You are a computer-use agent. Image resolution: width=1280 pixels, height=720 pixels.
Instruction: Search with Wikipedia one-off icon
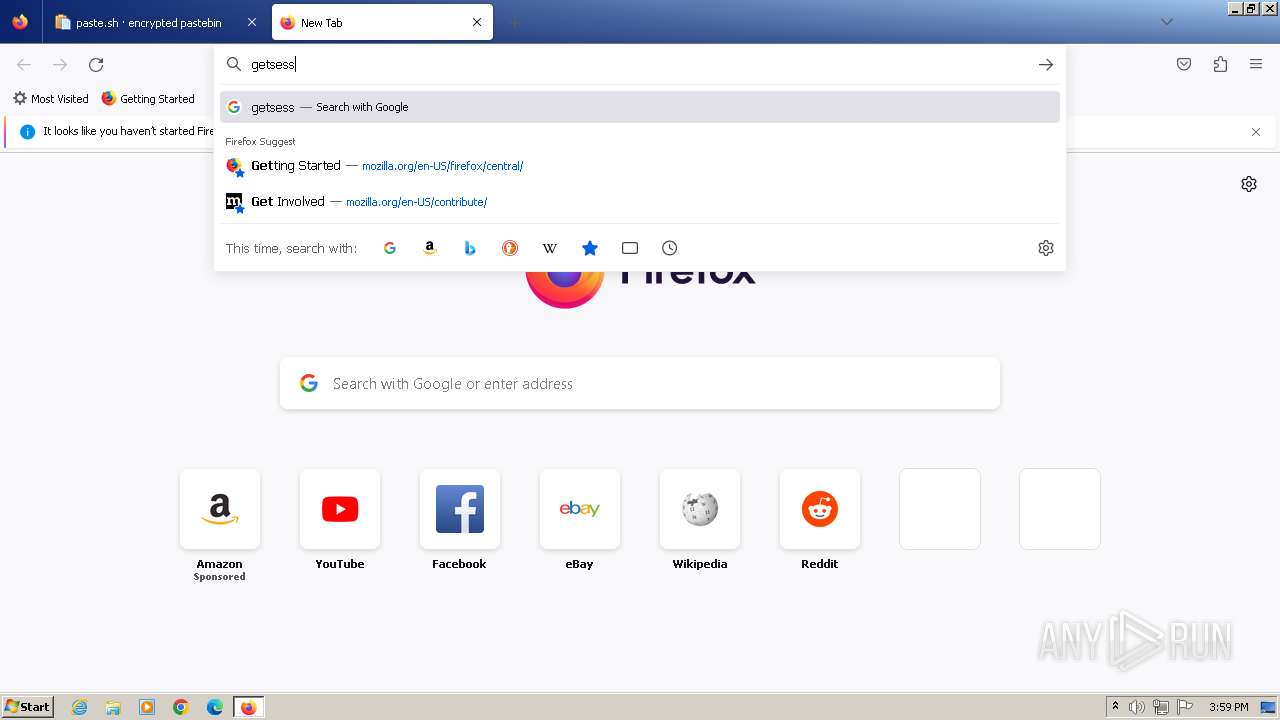pyautogui.click(x=550, y=248)
